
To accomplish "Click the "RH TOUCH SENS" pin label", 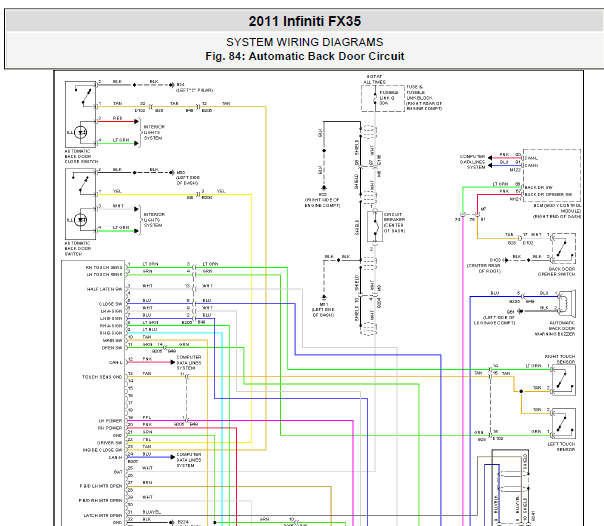I will click(104, 267).
